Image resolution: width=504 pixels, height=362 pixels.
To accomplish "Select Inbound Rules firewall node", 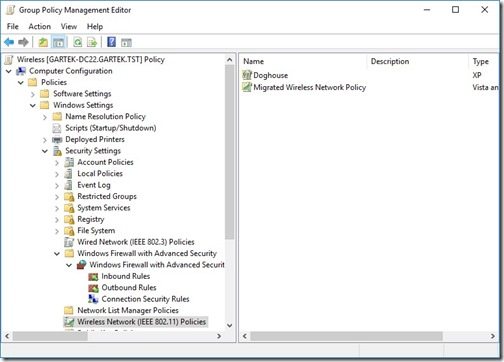I will pos(125,276).
